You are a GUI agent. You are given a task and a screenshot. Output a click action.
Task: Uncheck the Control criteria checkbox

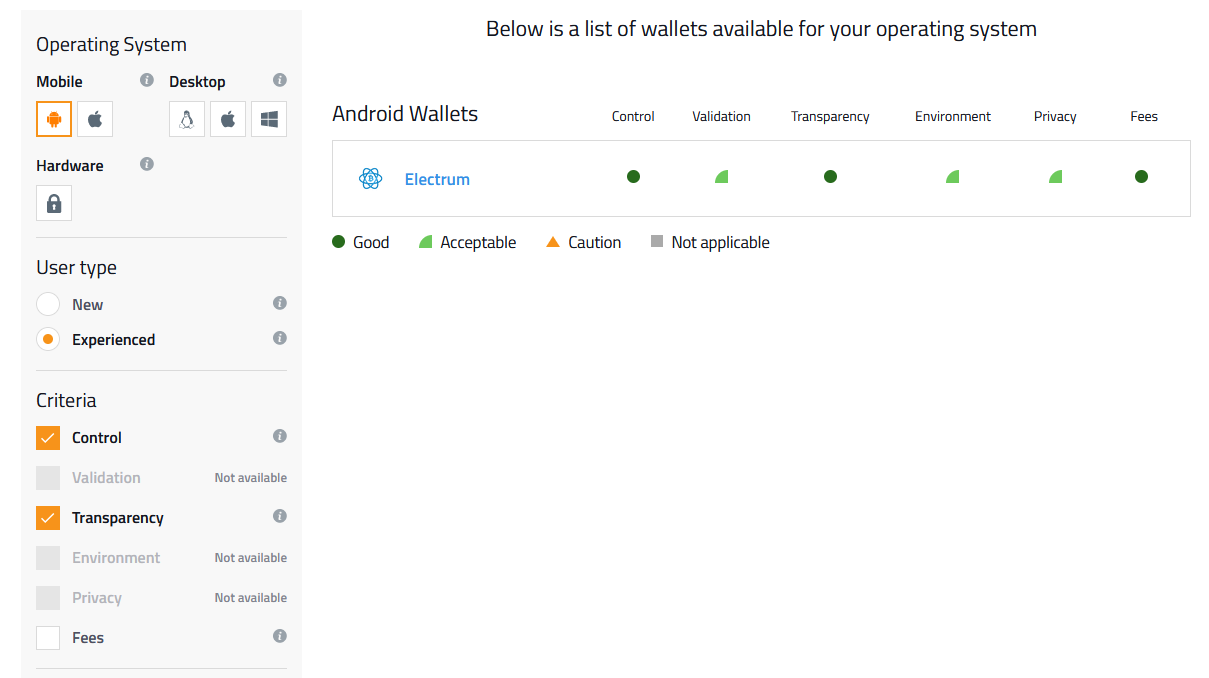click(x=48, y=438)
